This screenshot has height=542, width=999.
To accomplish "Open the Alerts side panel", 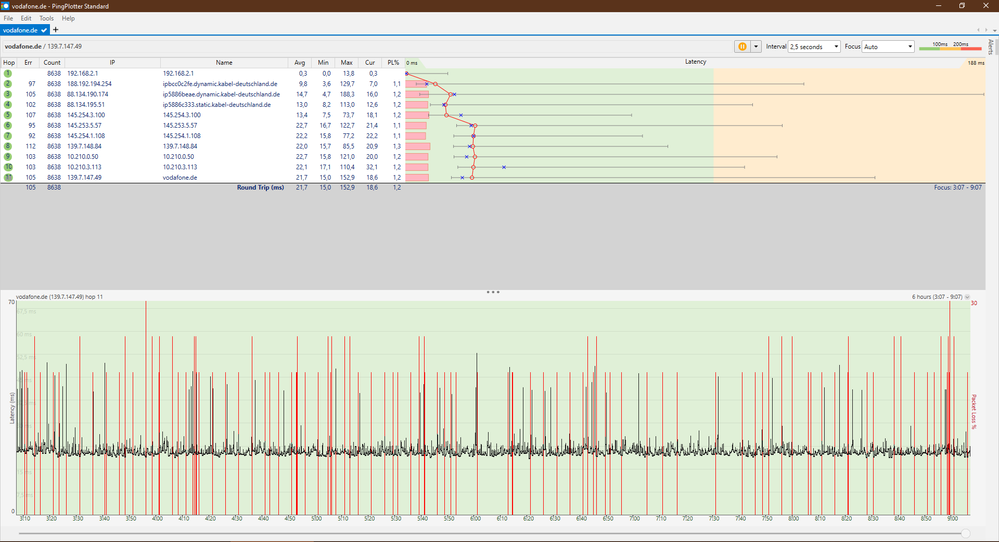I will [x=990, y=47].
